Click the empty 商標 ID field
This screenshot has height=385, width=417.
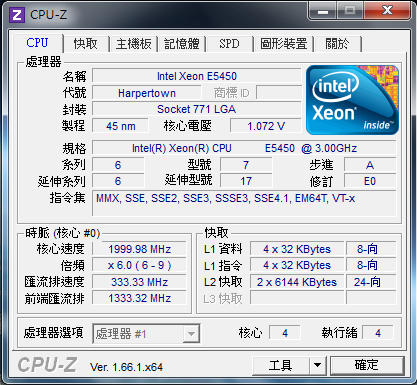(x=279, y=93)
